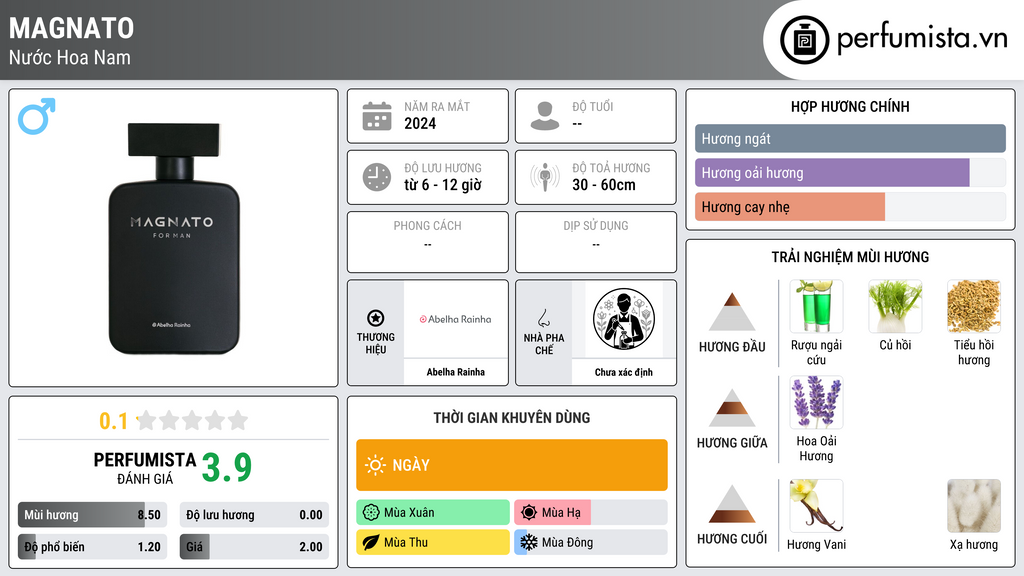
Task: Select the Tiểu hồi hương note image
Action: point(974,306)
